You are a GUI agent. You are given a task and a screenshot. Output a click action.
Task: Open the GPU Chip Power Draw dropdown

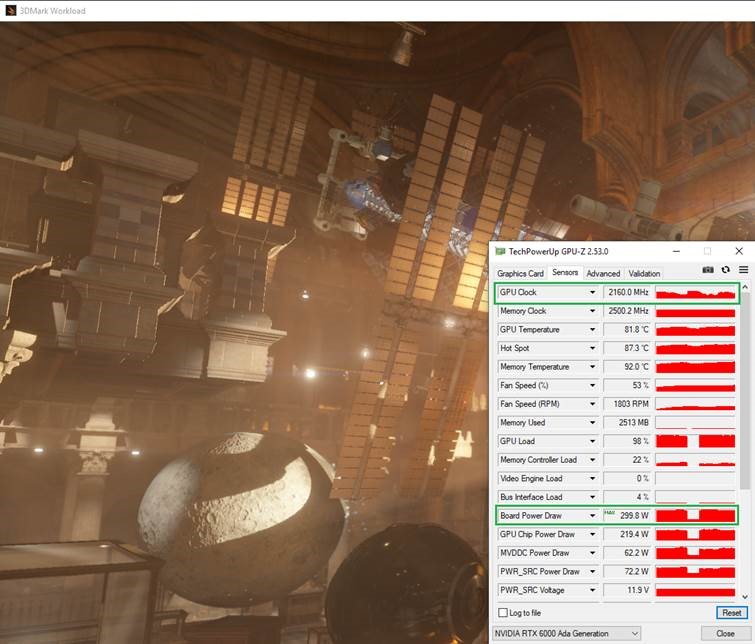coord(592,534)
